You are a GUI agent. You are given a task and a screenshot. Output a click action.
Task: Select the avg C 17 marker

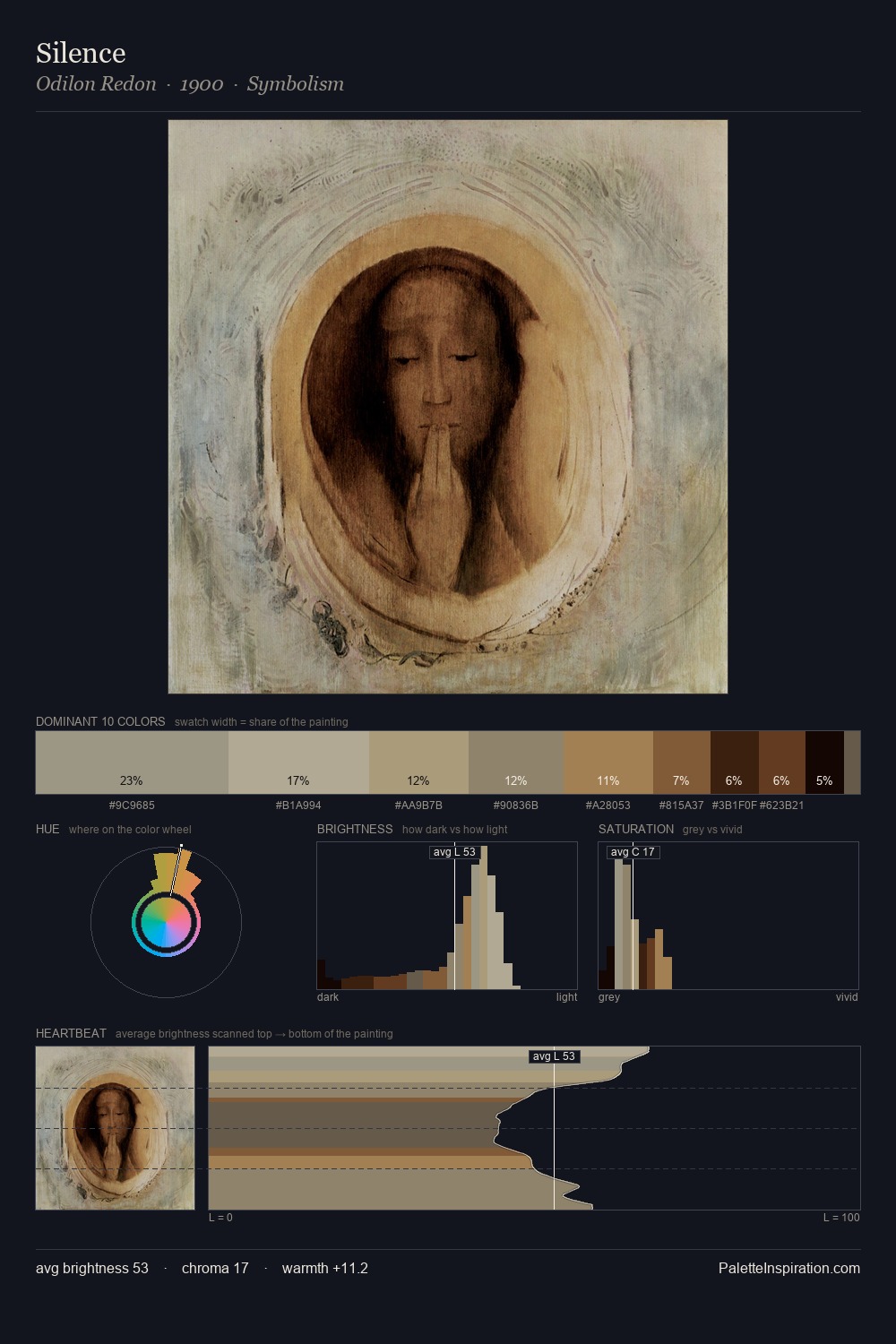coord(633,852)
